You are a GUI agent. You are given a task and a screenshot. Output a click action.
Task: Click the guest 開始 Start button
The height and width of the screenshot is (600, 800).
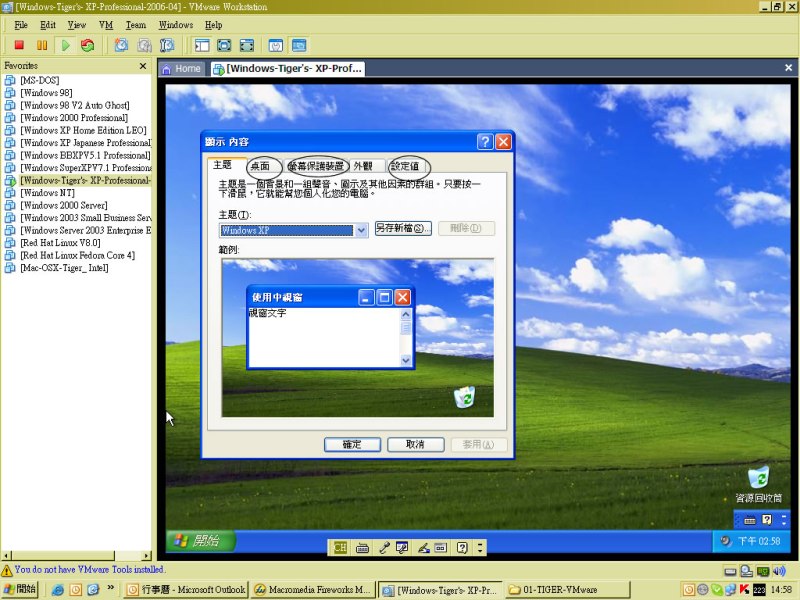click(200, 541)
